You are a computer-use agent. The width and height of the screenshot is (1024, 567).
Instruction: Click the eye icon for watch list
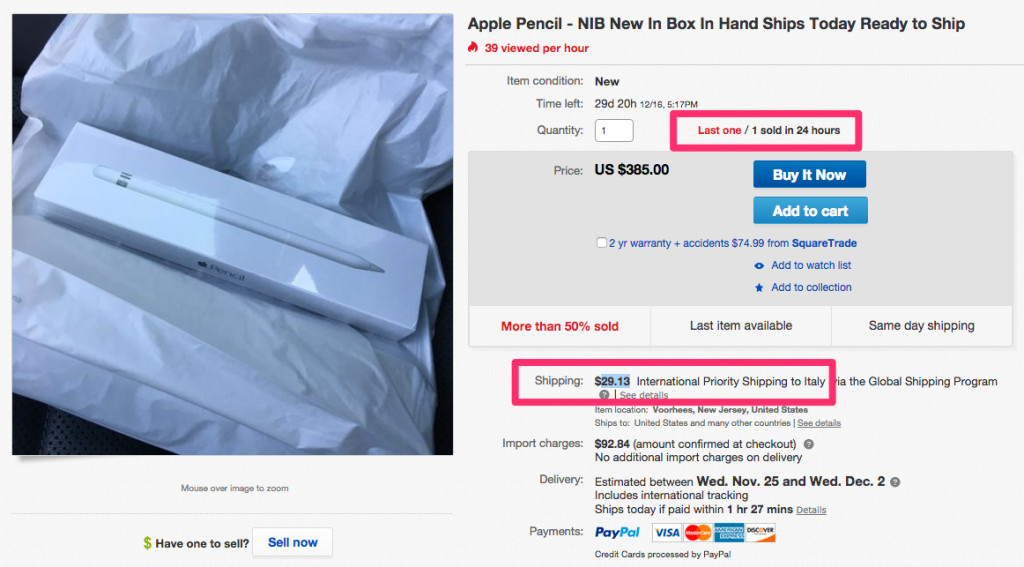[x=760, y=266]
